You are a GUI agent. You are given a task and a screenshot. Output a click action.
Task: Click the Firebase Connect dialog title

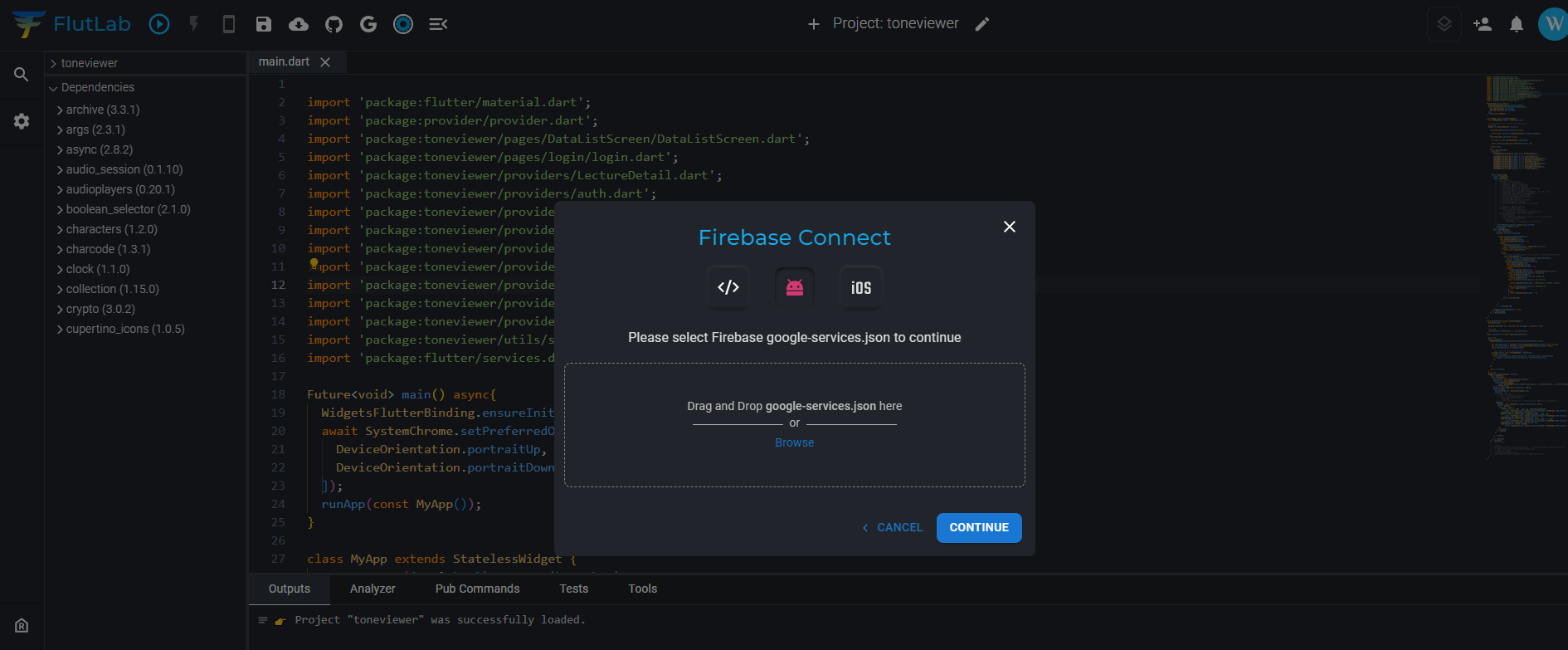pyautogui.click(x=795, y=238)
